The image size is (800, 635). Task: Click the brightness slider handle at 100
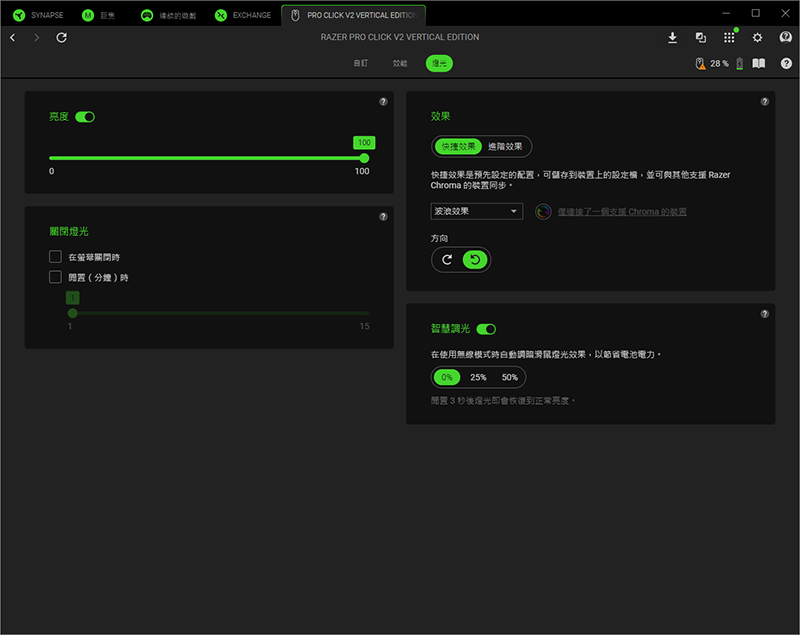point(364,158)
